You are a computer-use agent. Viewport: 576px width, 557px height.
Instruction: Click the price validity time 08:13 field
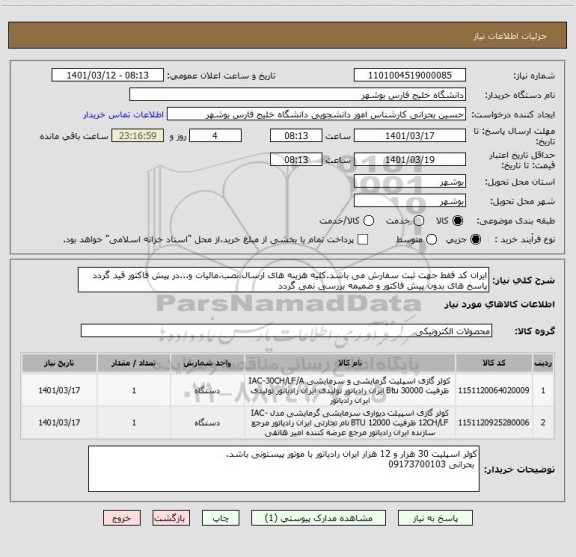pyautogui.click(x=296, y=159)
